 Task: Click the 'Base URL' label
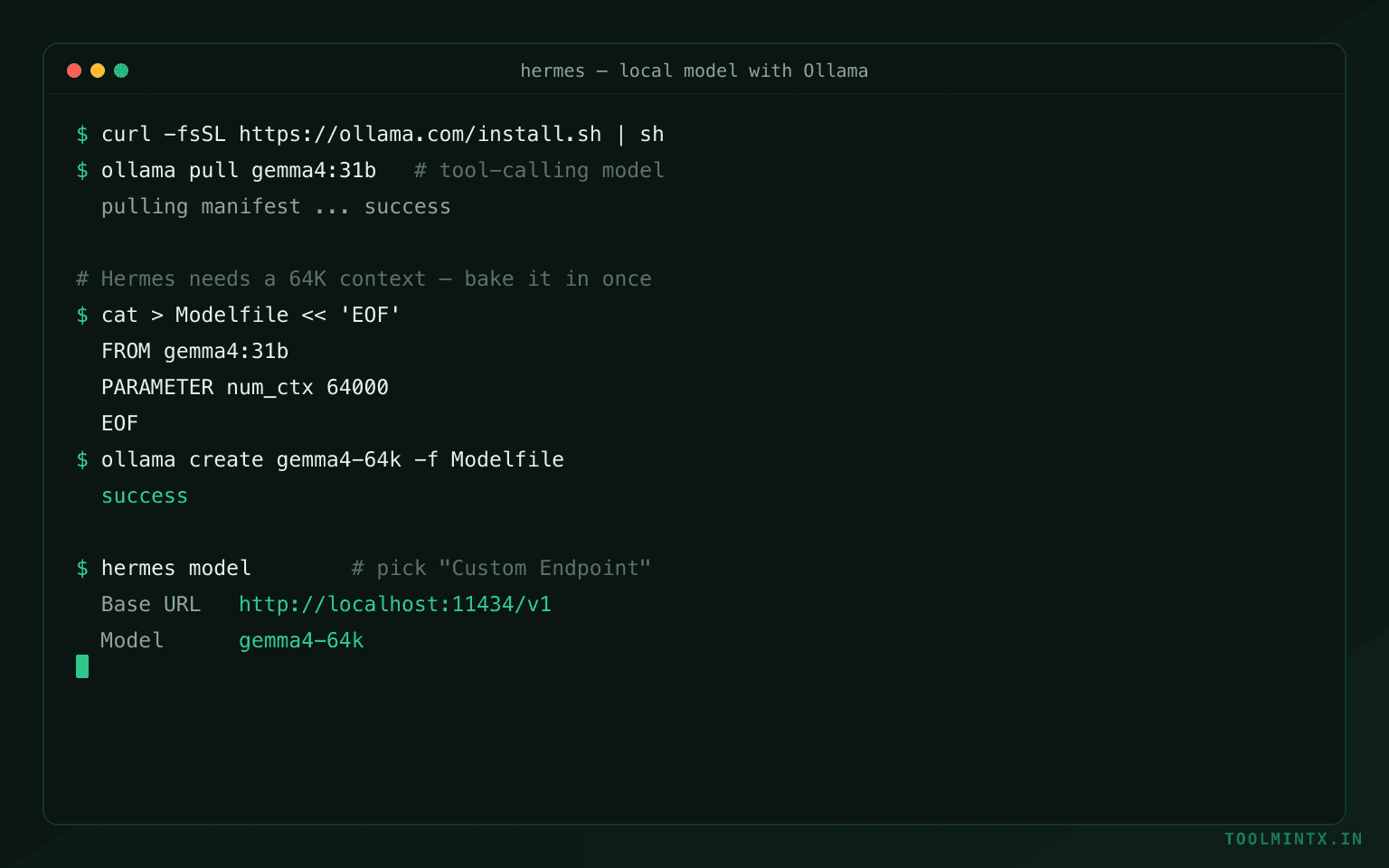click(151, 604)
